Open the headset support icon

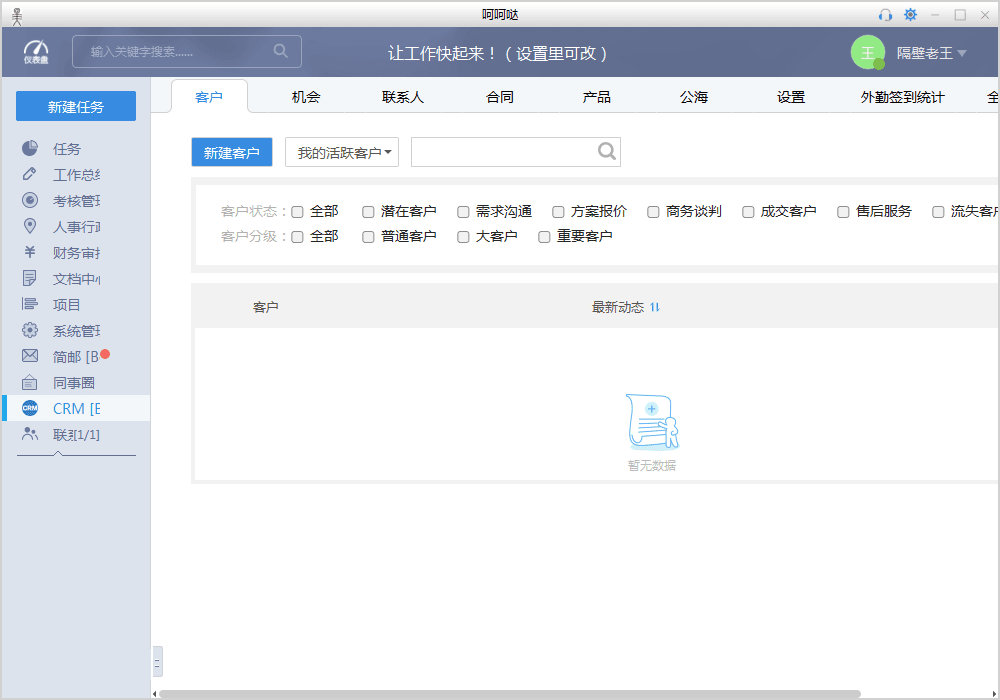point(885,15)
